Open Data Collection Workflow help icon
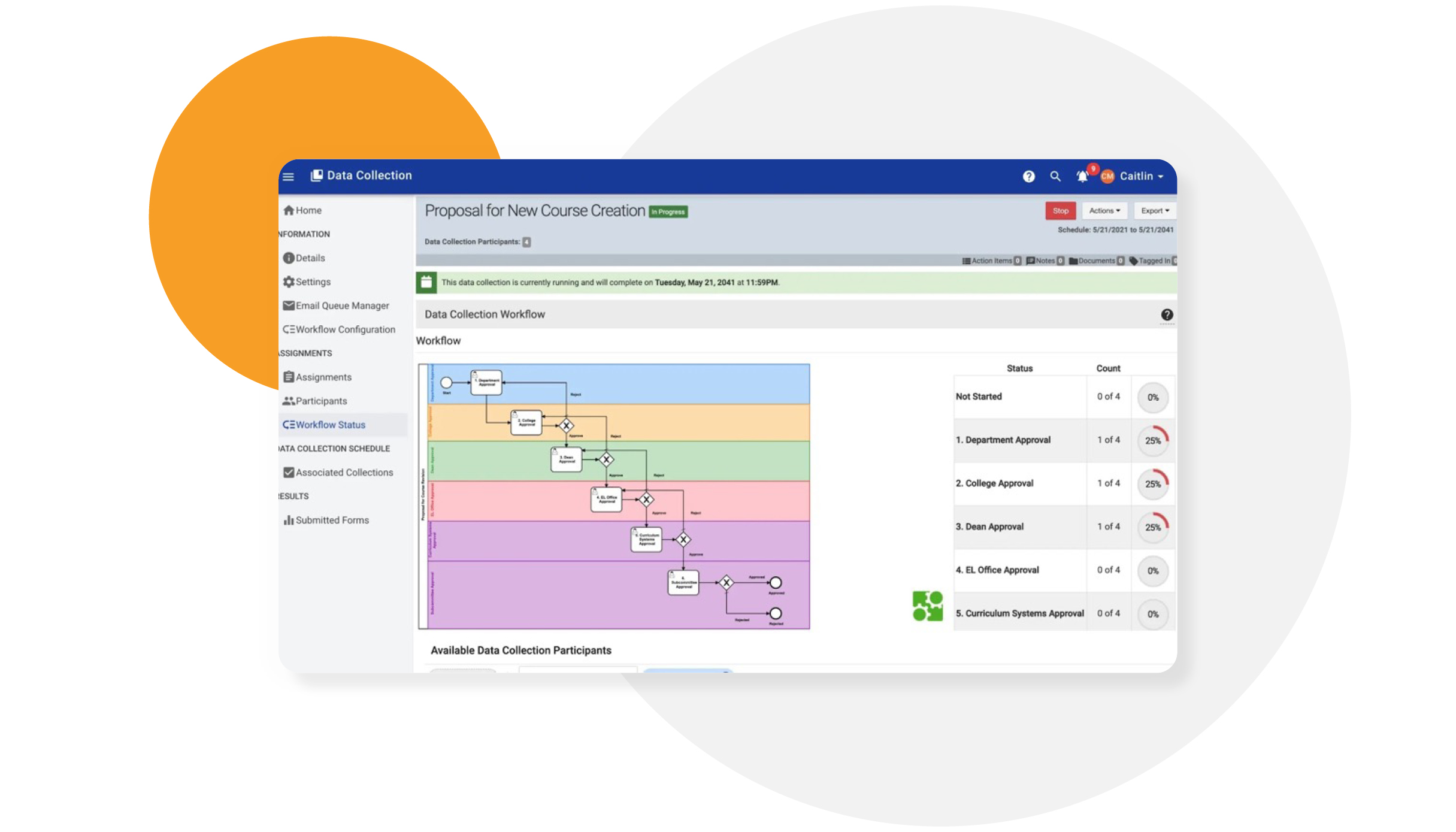 click(x=1167, y=315)
